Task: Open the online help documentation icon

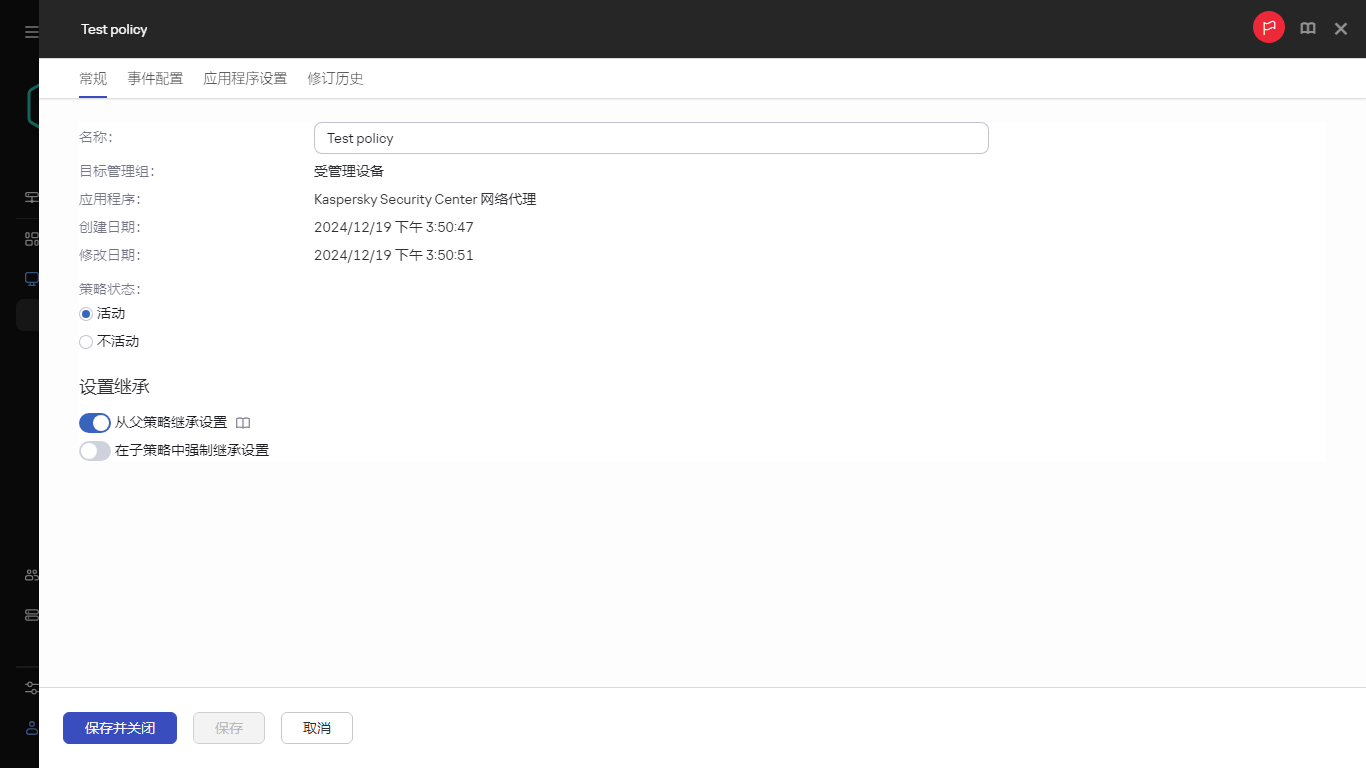Action: coord(1307,28)
